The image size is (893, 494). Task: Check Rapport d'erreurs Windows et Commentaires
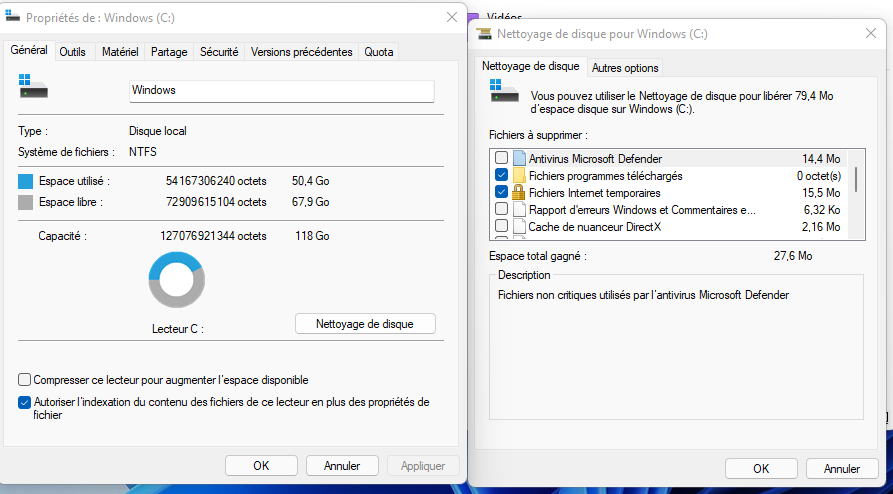[x=501, y=209]
